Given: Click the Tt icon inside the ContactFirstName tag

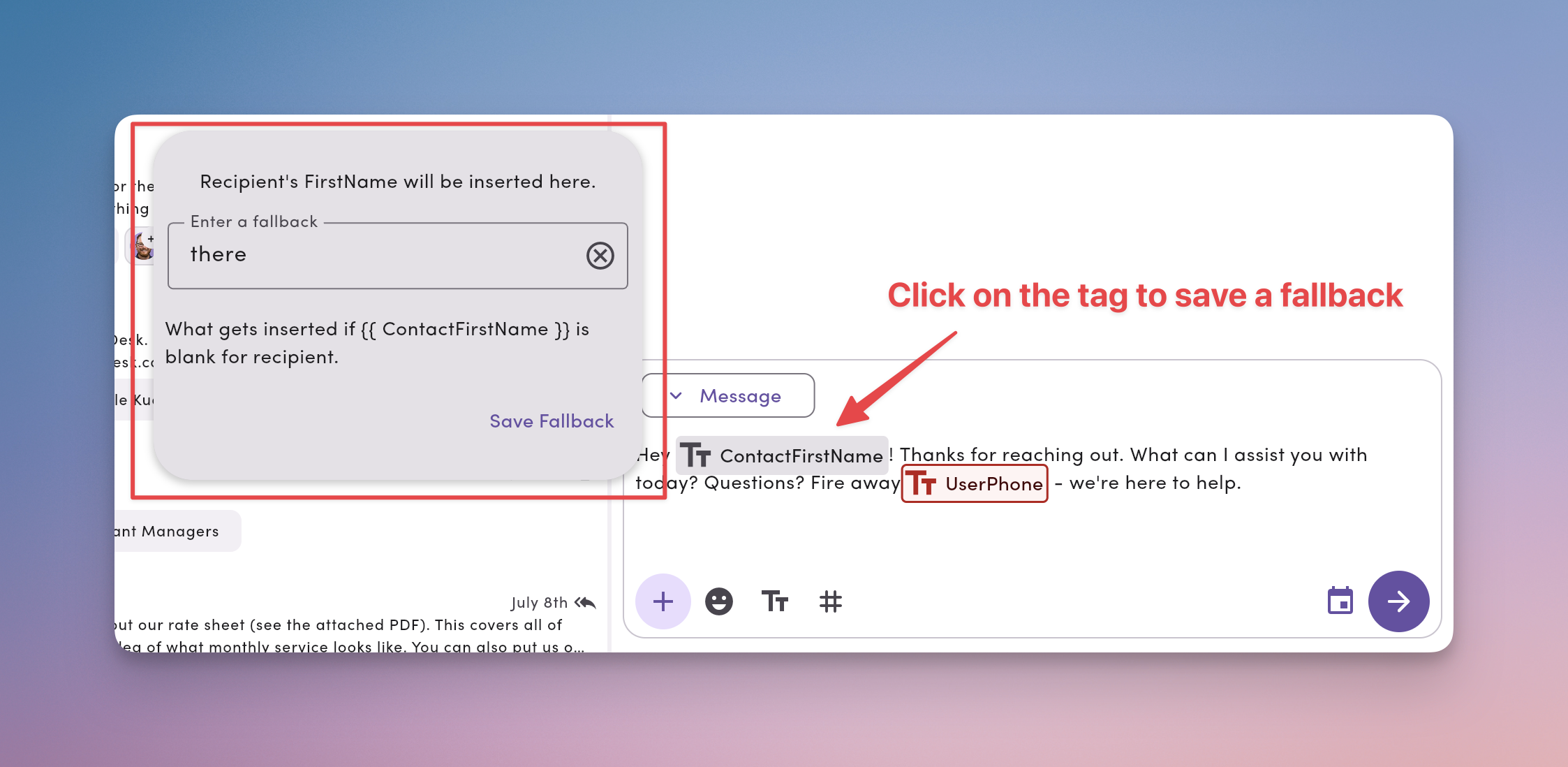Looking at the screenshot, I should [x=695, y=455].
